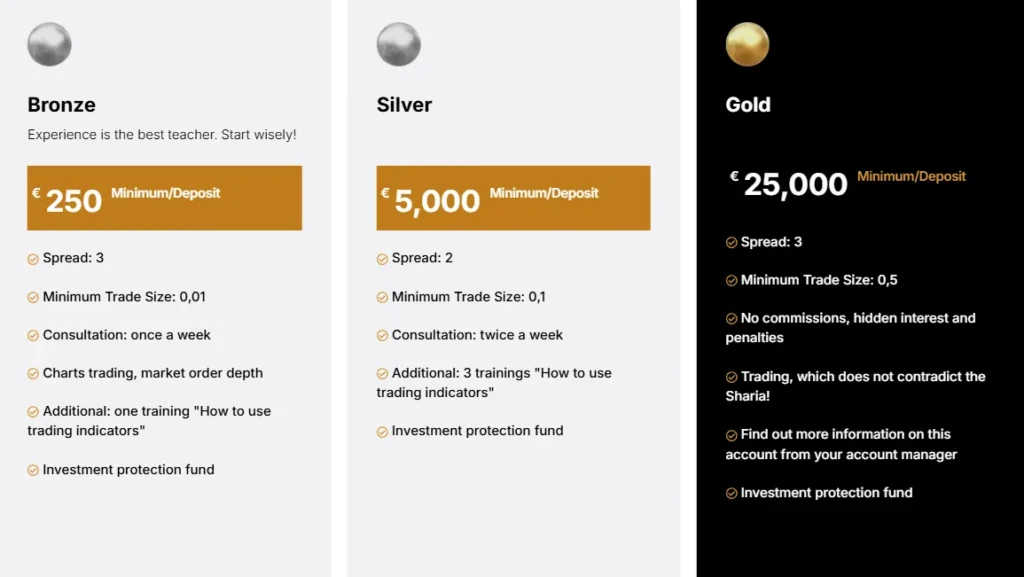The image size is (1024, 577).
Task: Click the Bronze plan sphere icon
Action: [x=49, y=45]
